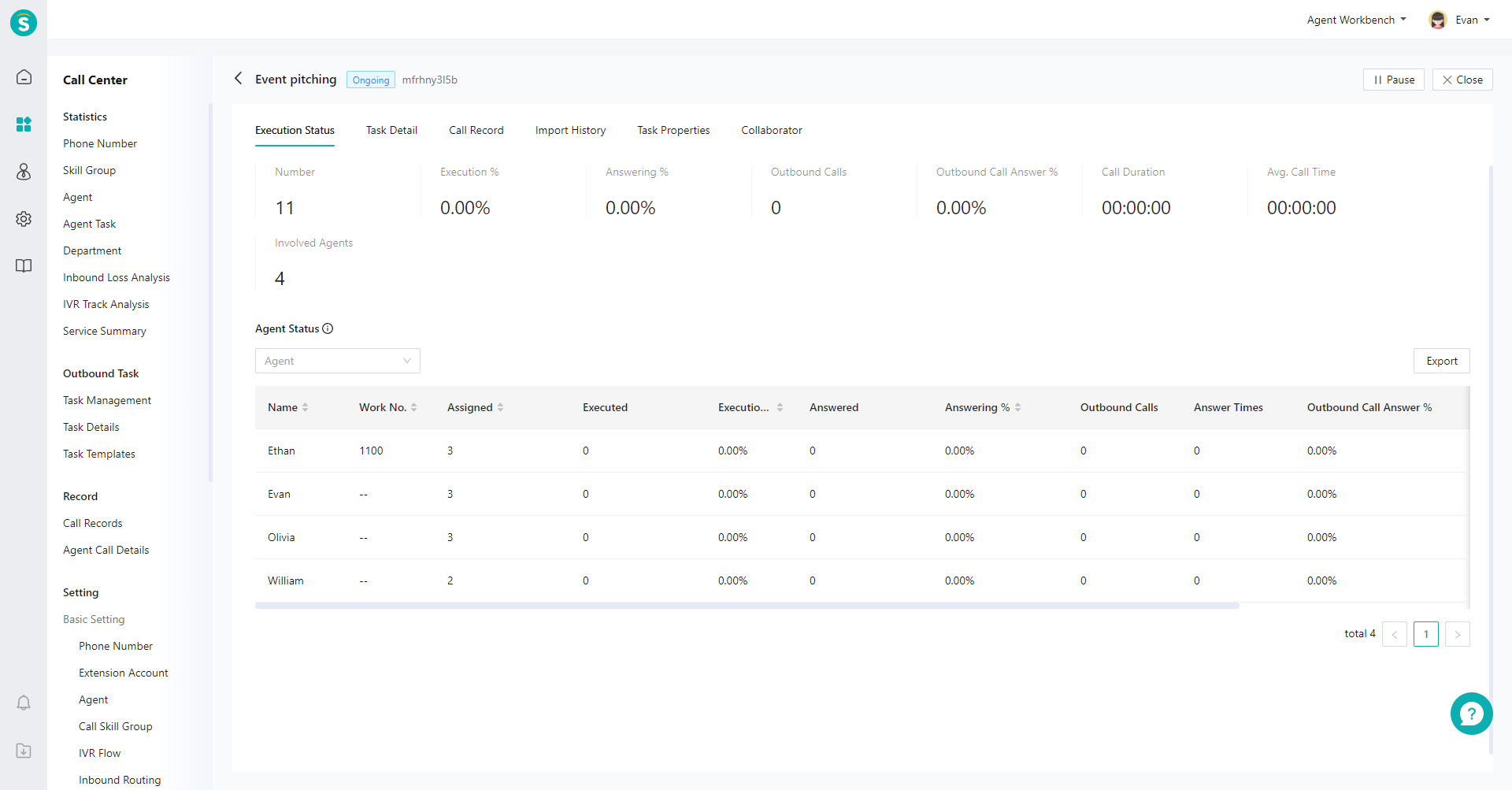Expand the Evan user menu
Viewport: 1512px width, 790px height.
point(1473,20)
